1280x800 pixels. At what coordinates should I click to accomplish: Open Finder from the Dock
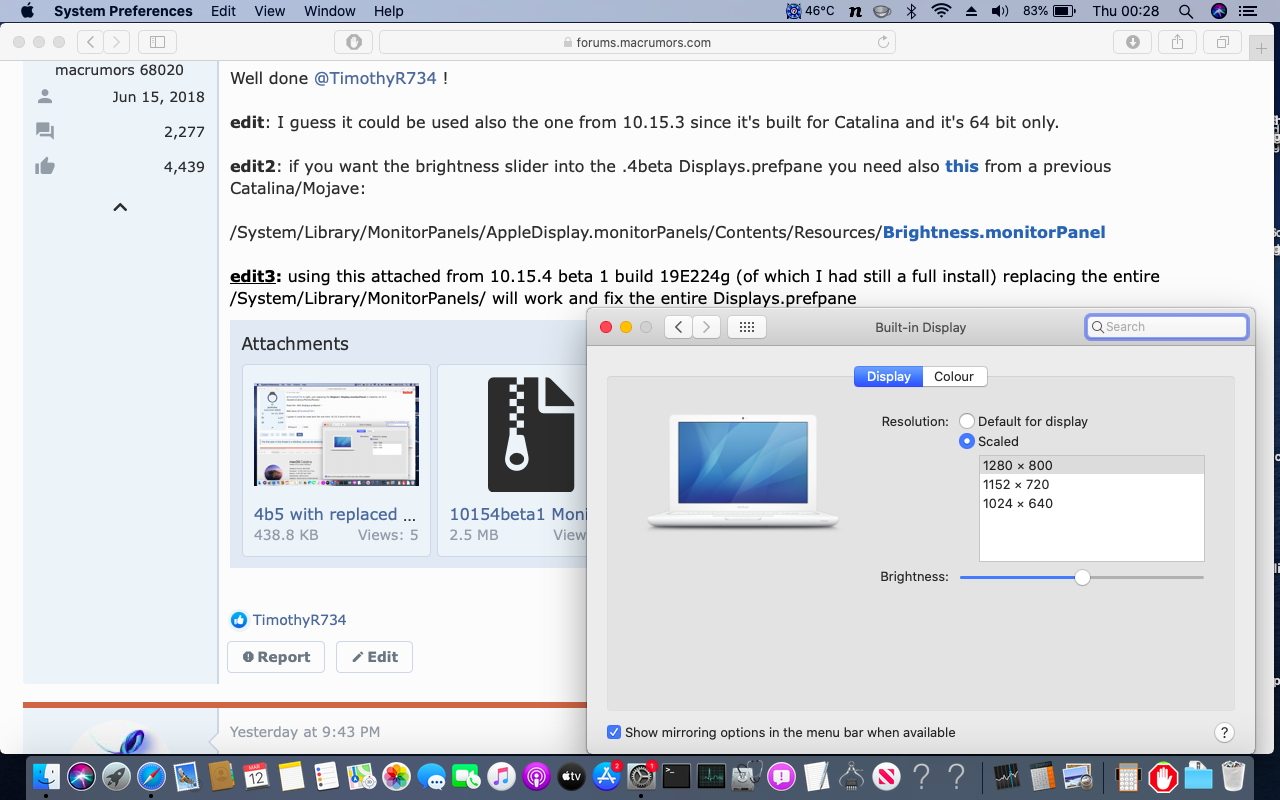coord(46,775)
